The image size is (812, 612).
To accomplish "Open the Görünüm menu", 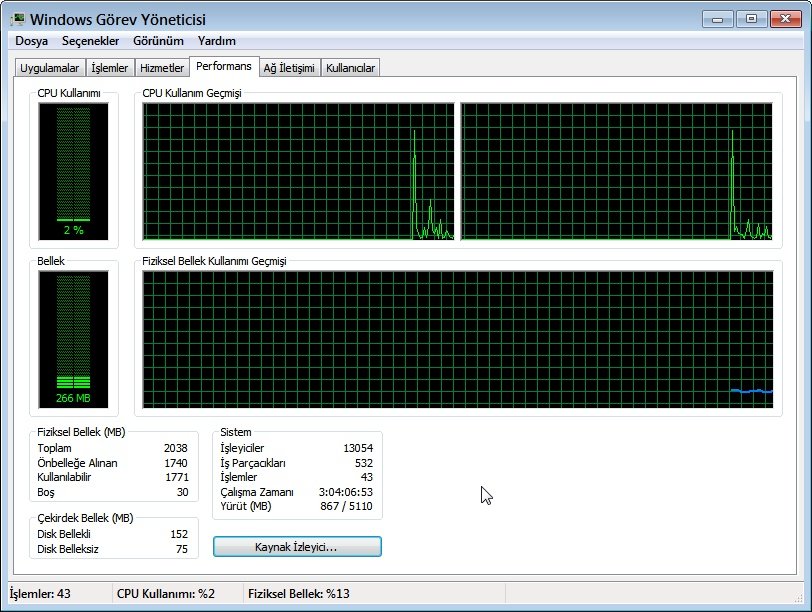I will pyautogui.click(x=158, y=41).
